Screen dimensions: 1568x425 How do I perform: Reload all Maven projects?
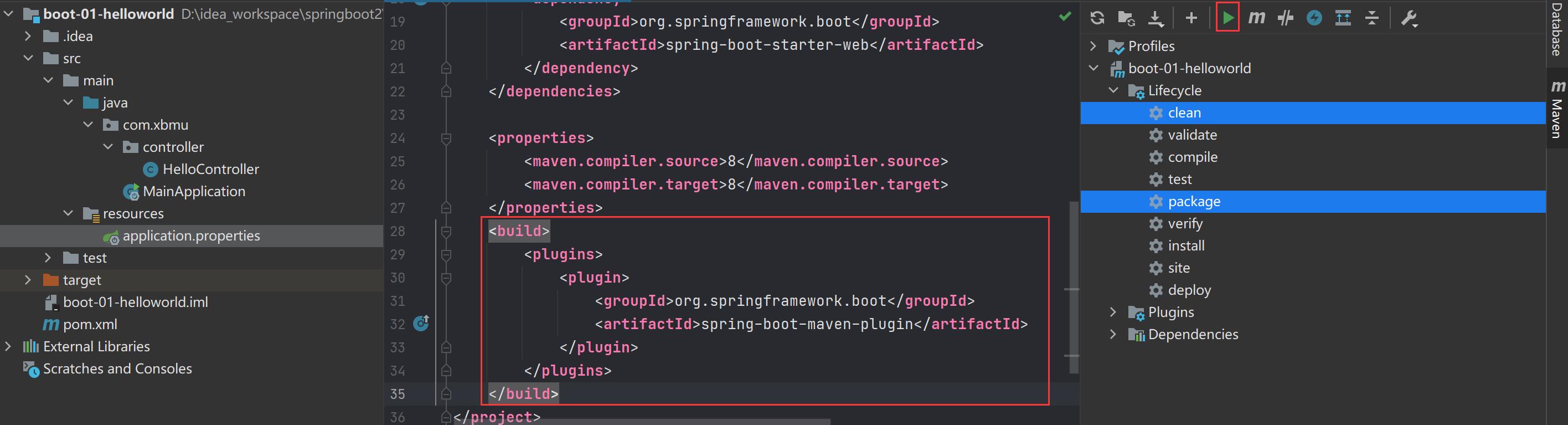(1097, 18)
